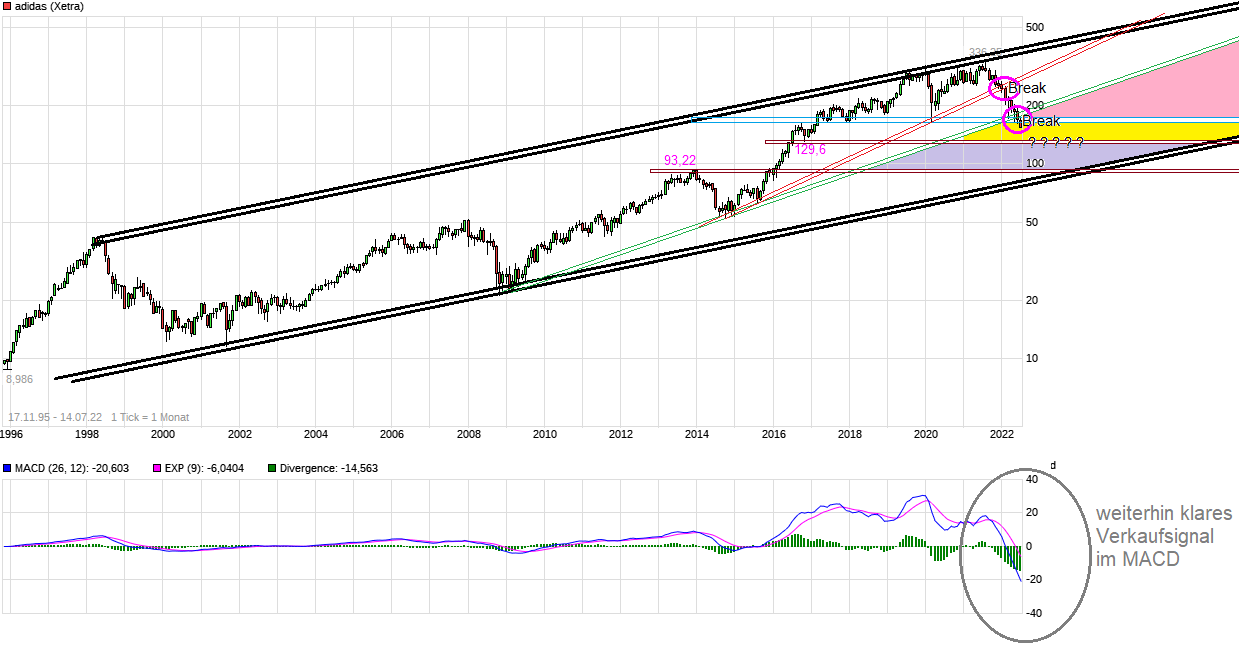This screenshot has height=651, width=1239.
Task: Click the blue MACD legend swatch
Action: pyautogui.click(x=8, y=468)
